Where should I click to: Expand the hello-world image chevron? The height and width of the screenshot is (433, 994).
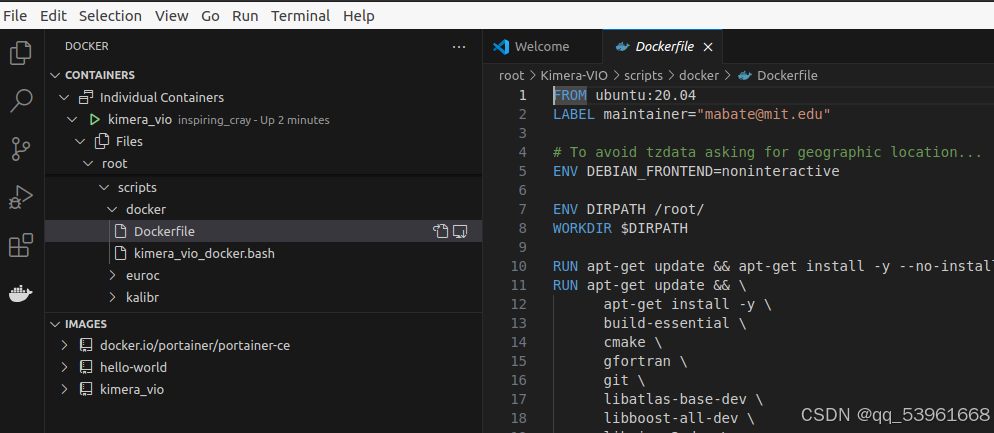point(64,367)
